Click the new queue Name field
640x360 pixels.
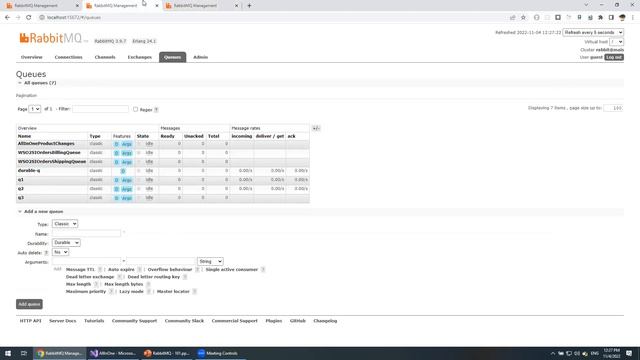[87, 233]
